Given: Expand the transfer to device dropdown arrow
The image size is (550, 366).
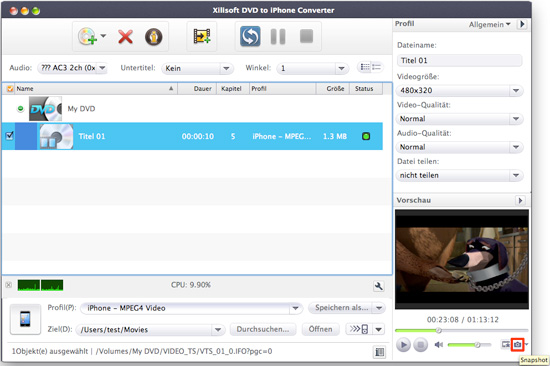Looking at the screenshot, I should pyautogui.click(x=379, y=330).
